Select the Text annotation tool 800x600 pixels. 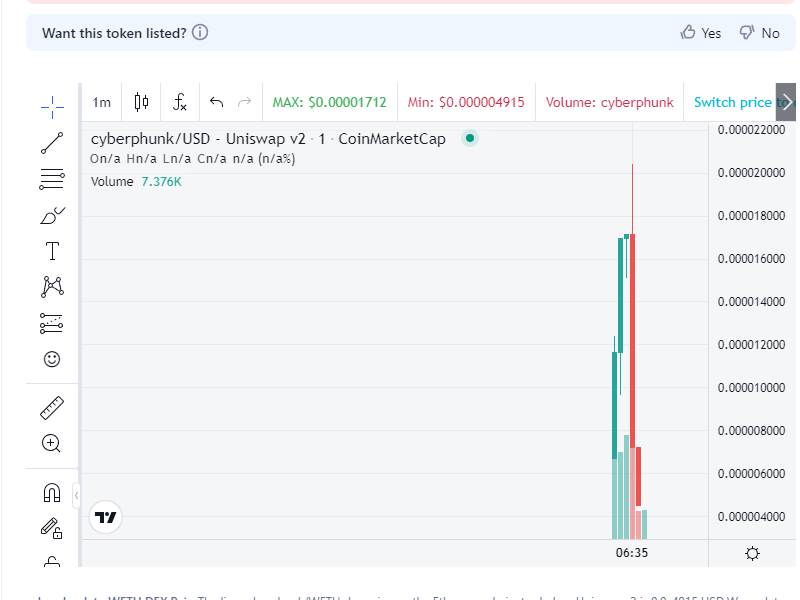pos(51,250)
